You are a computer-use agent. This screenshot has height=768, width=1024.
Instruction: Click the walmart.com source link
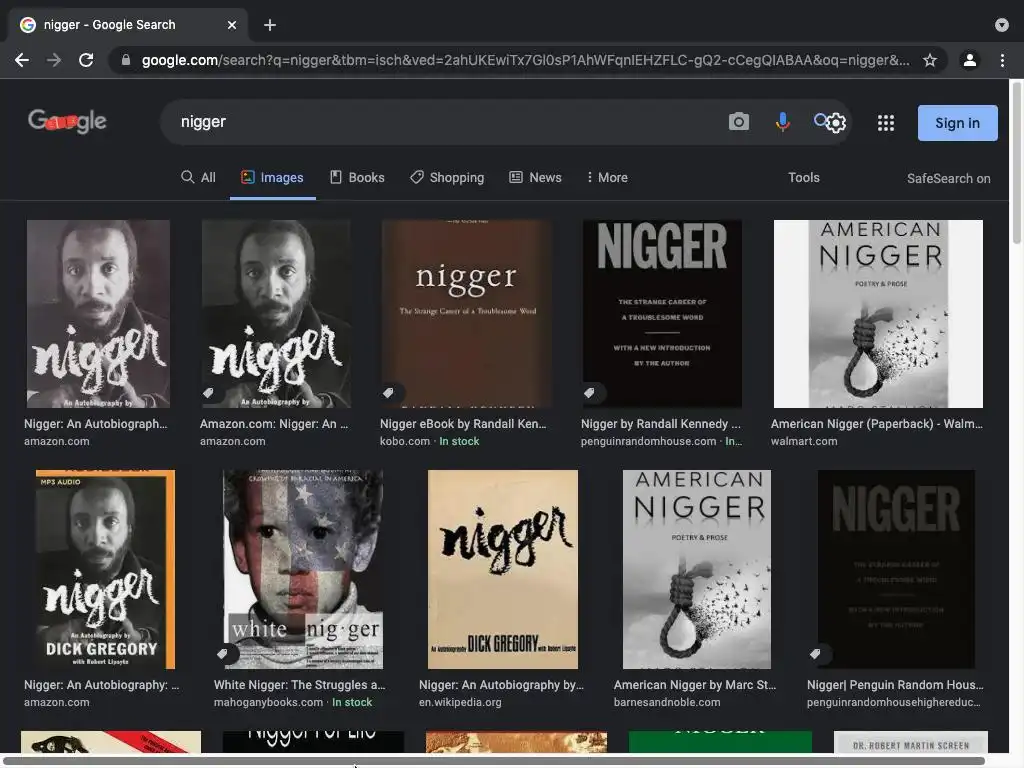coord(804,441)
